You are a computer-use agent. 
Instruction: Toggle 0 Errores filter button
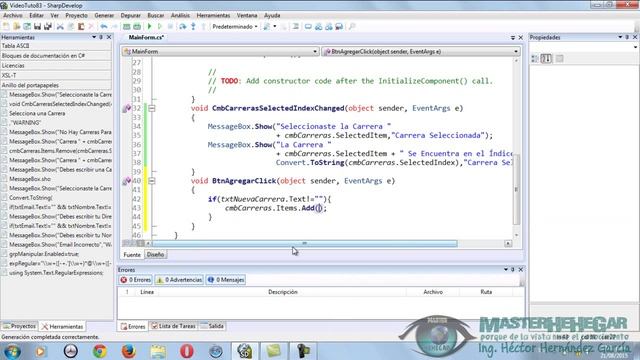136,280
